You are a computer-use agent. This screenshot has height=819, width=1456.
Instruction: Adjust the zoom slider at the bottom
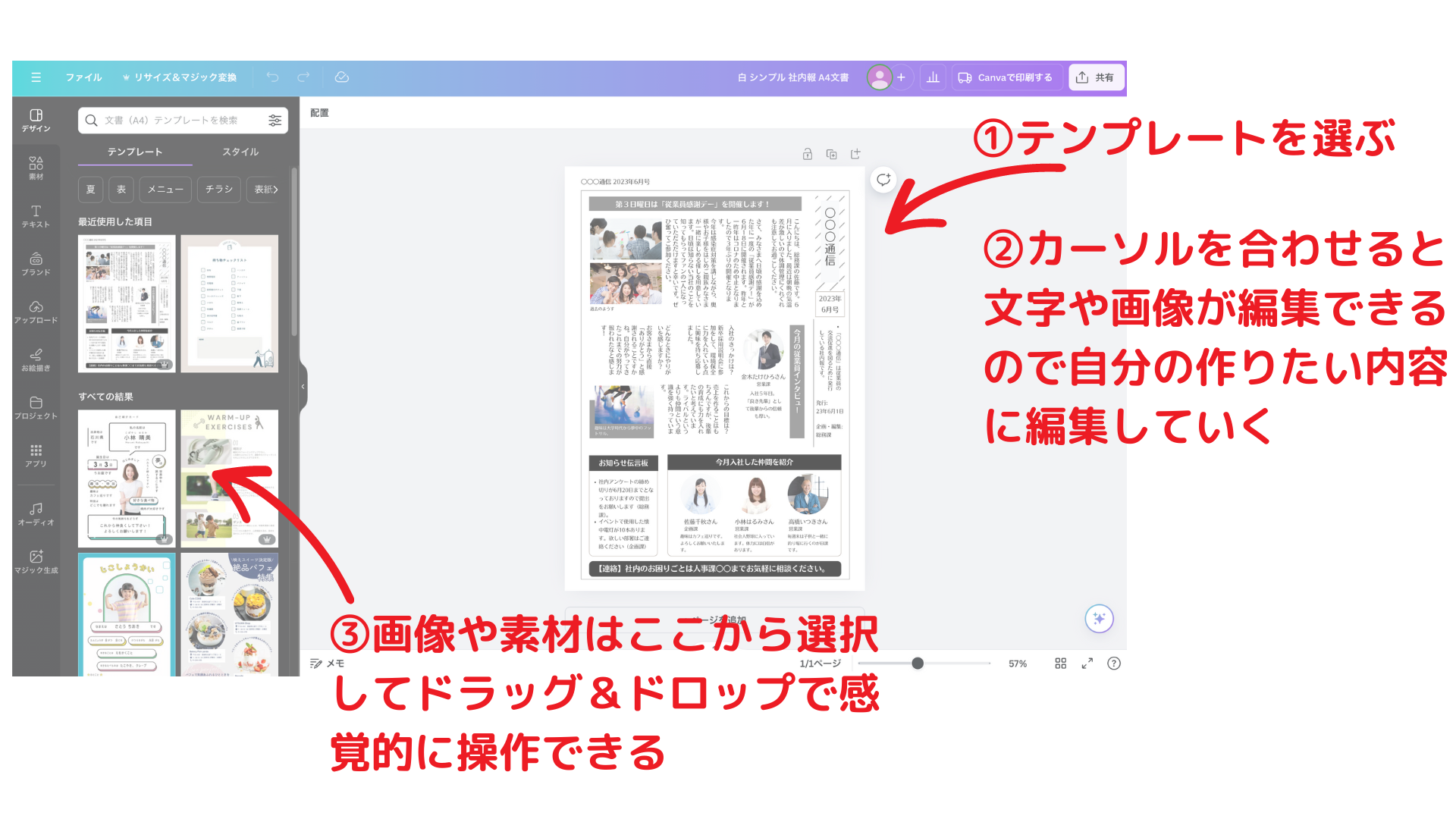pos(919,663)
